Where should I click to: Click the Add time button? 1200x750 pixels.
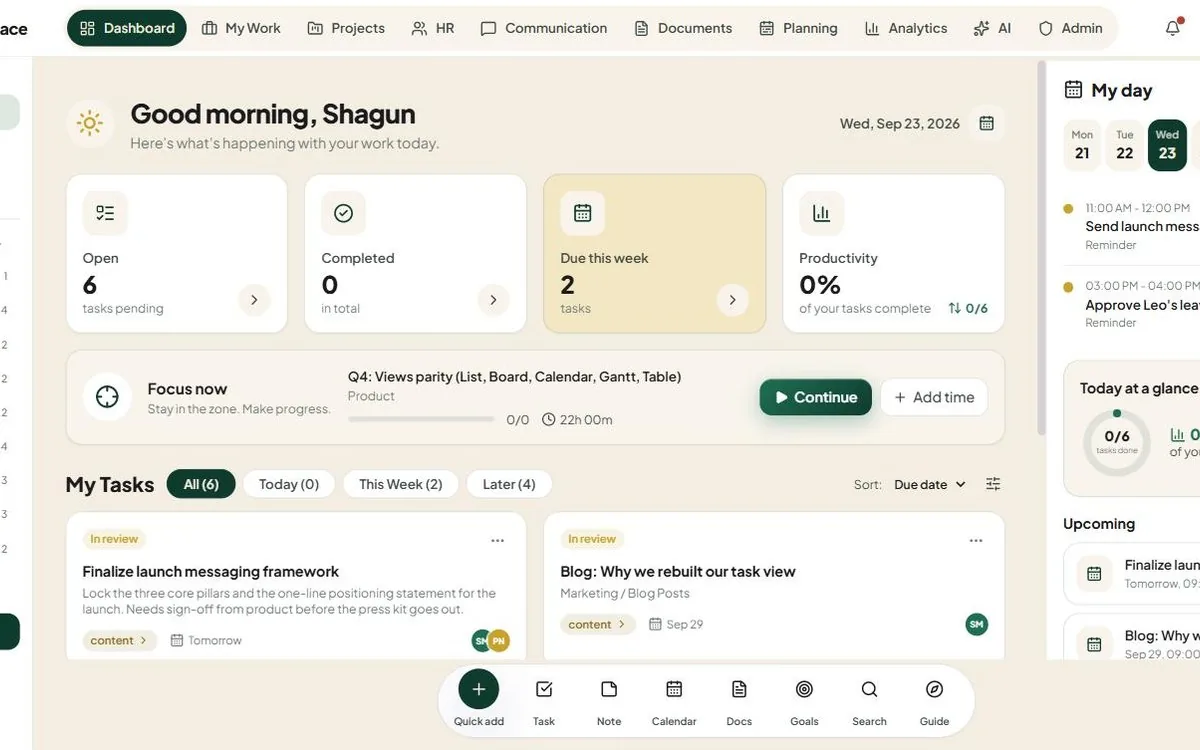point(934,397)
